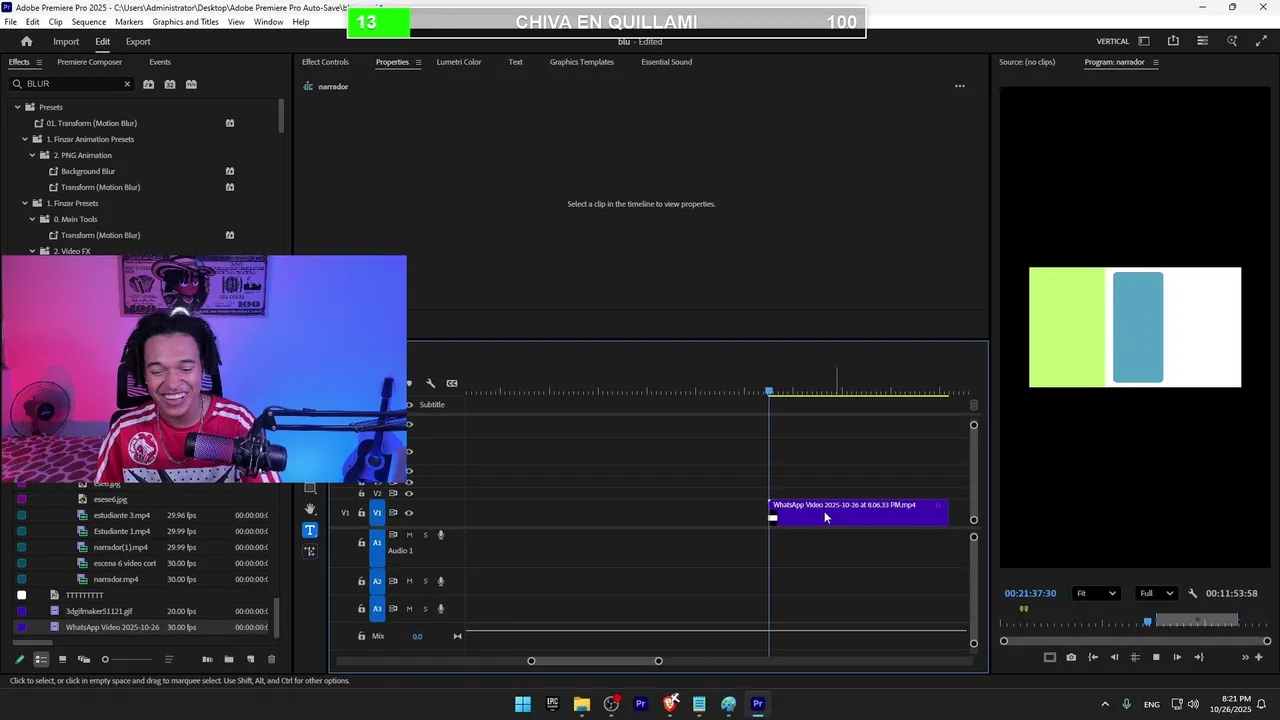Delete selected project item with trash icon
This screenshot has width=1280, height=720.
click(271, 659)
